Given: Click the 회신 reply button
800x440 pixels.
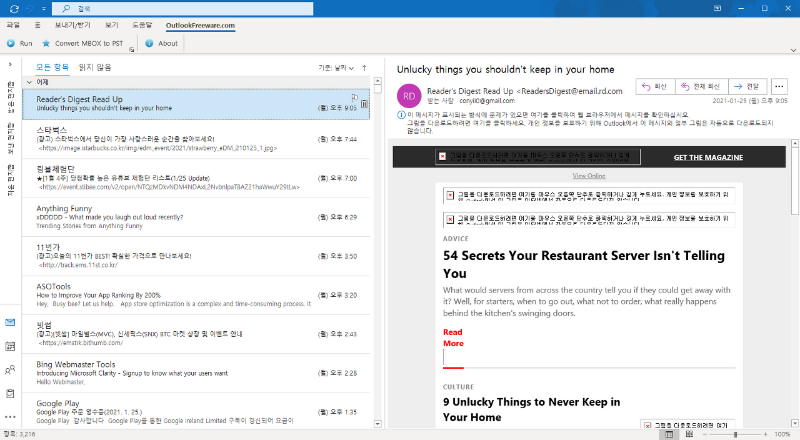Looking at the screenshot, I should click(x=655, y=86).
